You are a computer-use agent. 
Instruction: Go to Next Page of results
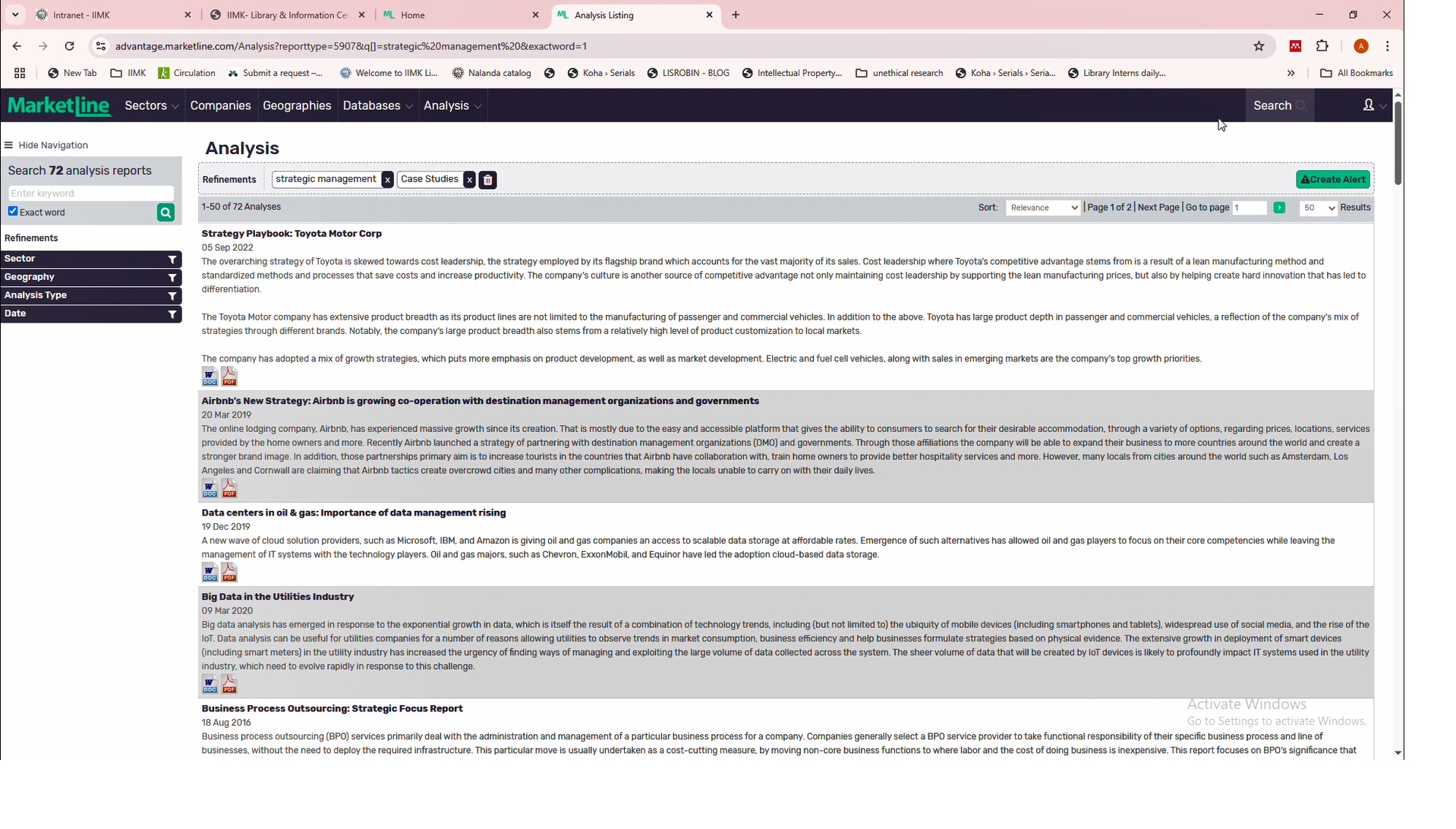click(1158, 208)
